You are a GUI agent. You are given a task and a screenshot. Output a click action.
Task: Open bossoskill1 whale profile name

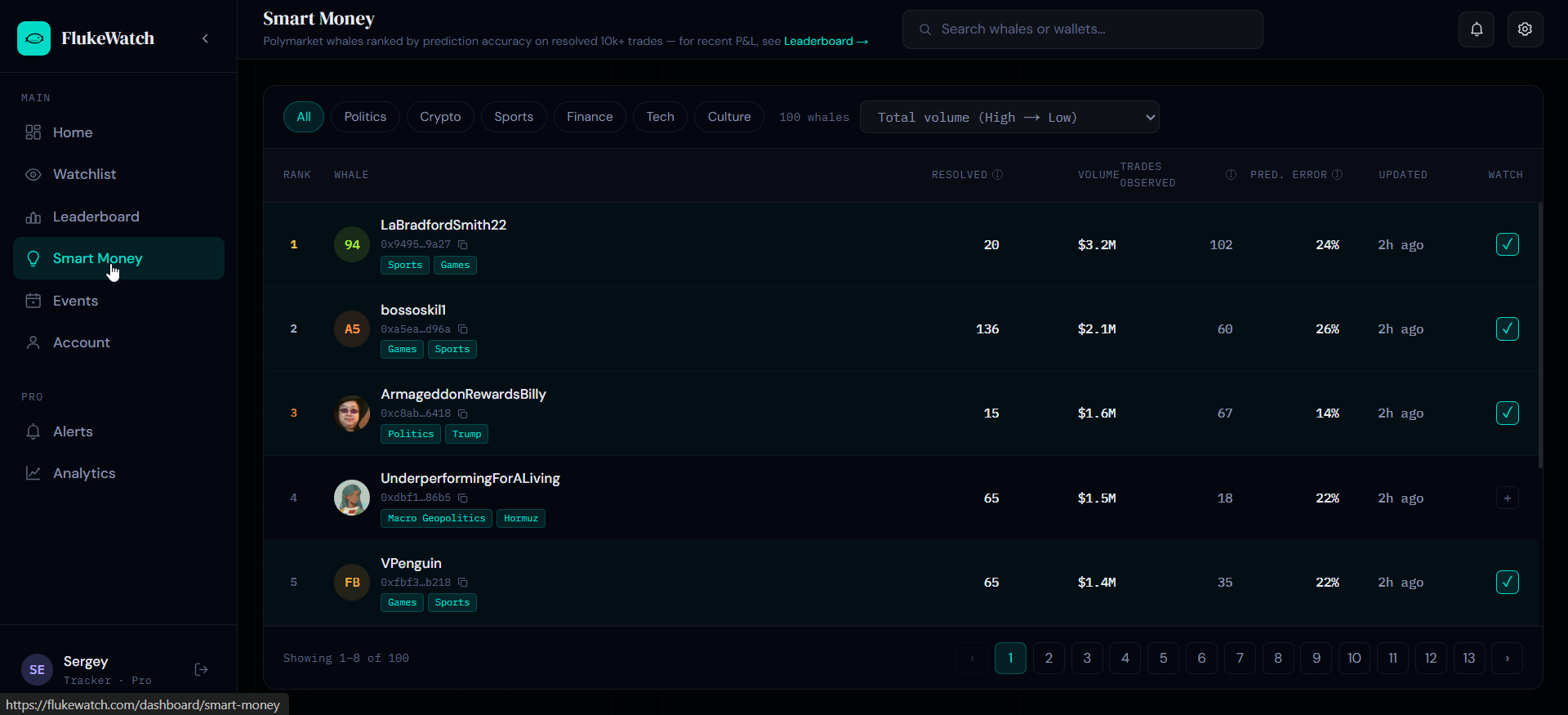pyautogui.click(x=413, y=310)
